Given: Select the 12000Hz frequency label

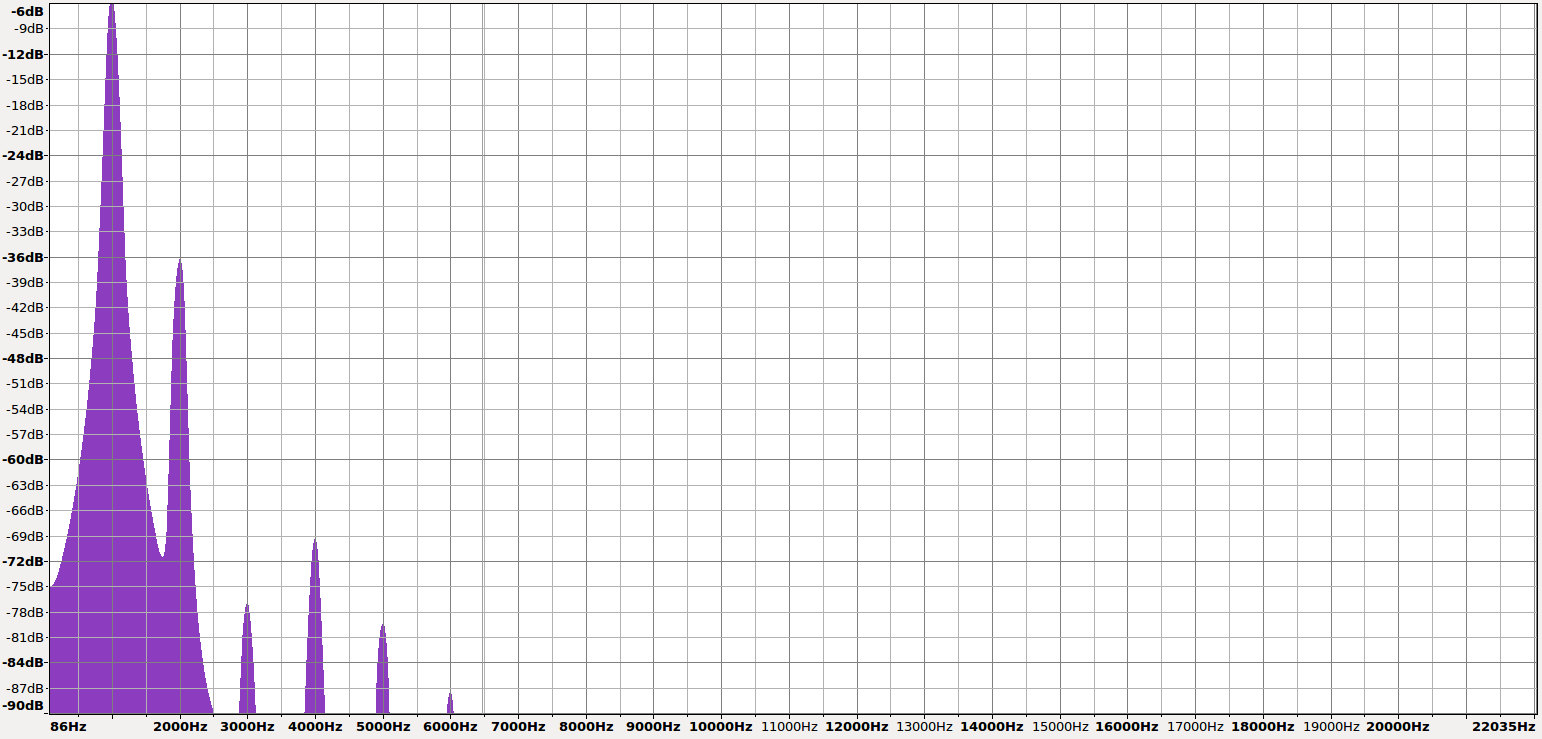Looking at the screenshot, I should 857,726.
